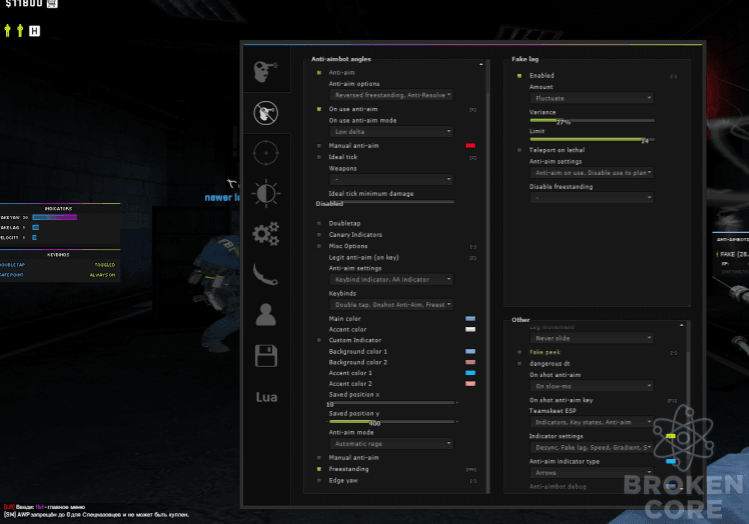
Task: Toggle the On use anti-aim checkbox
Action: coord(319,109)
